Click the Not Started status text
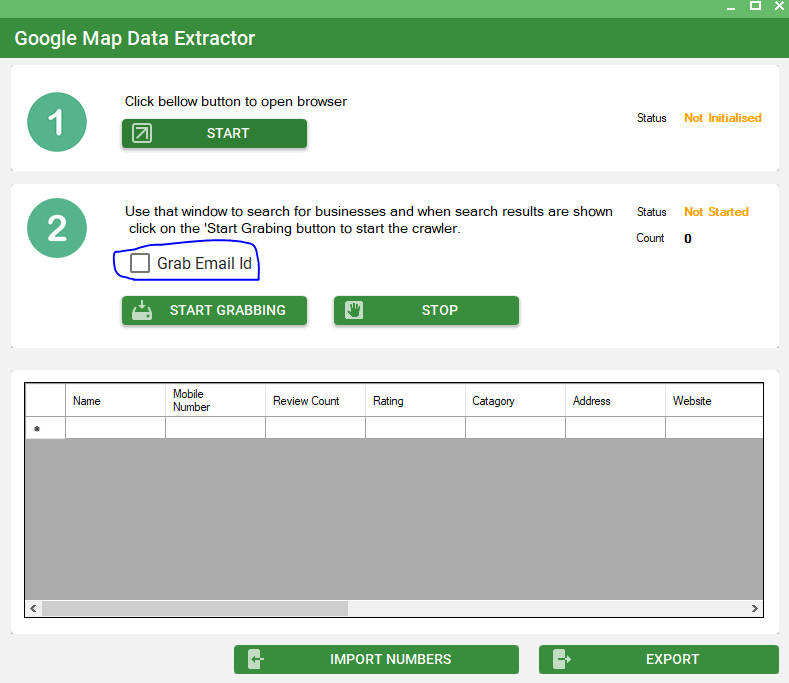The height and width of the screenshot is (683, 789). click(x=716, y=212)
